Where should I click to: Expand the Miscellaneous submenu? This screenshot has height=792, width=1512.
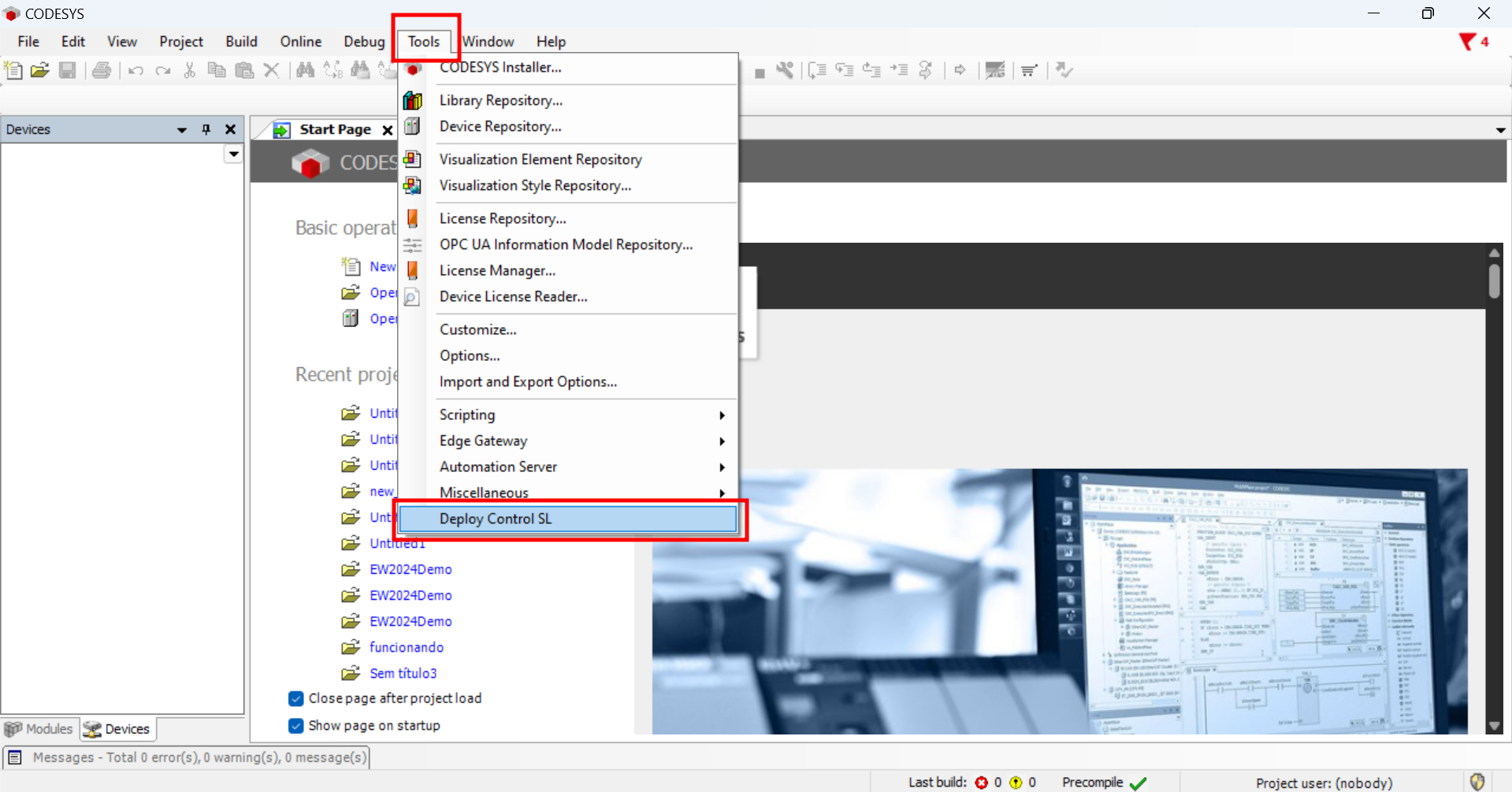pyautogui.click(x=567, y=493)
